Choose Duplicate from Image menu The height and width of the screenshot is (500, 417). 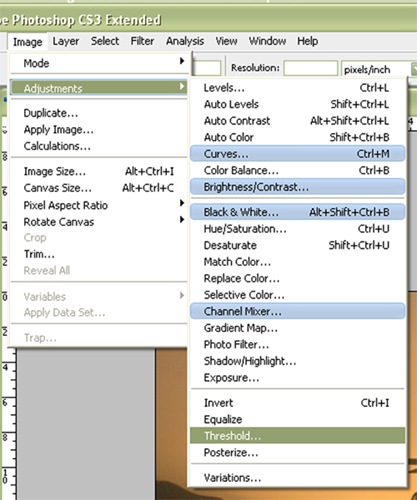[99, 113]
